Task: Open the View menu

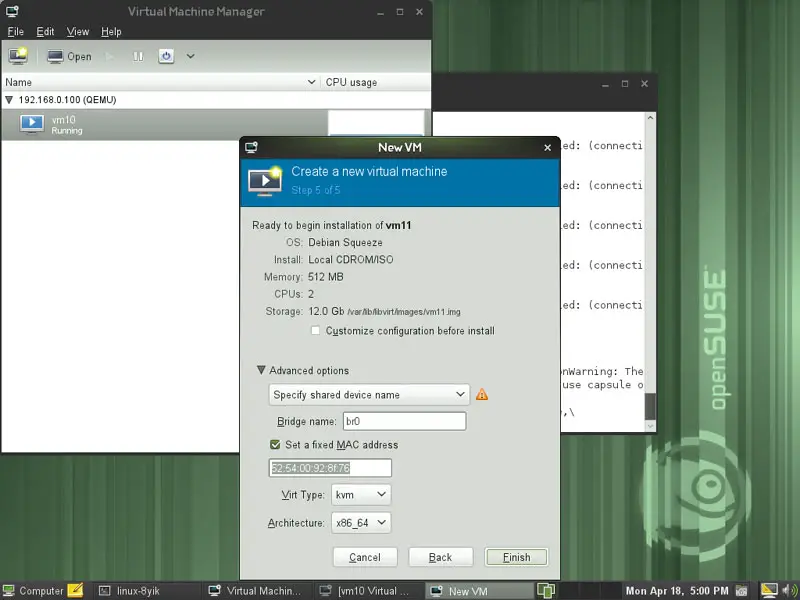Action: pos(78,32)
